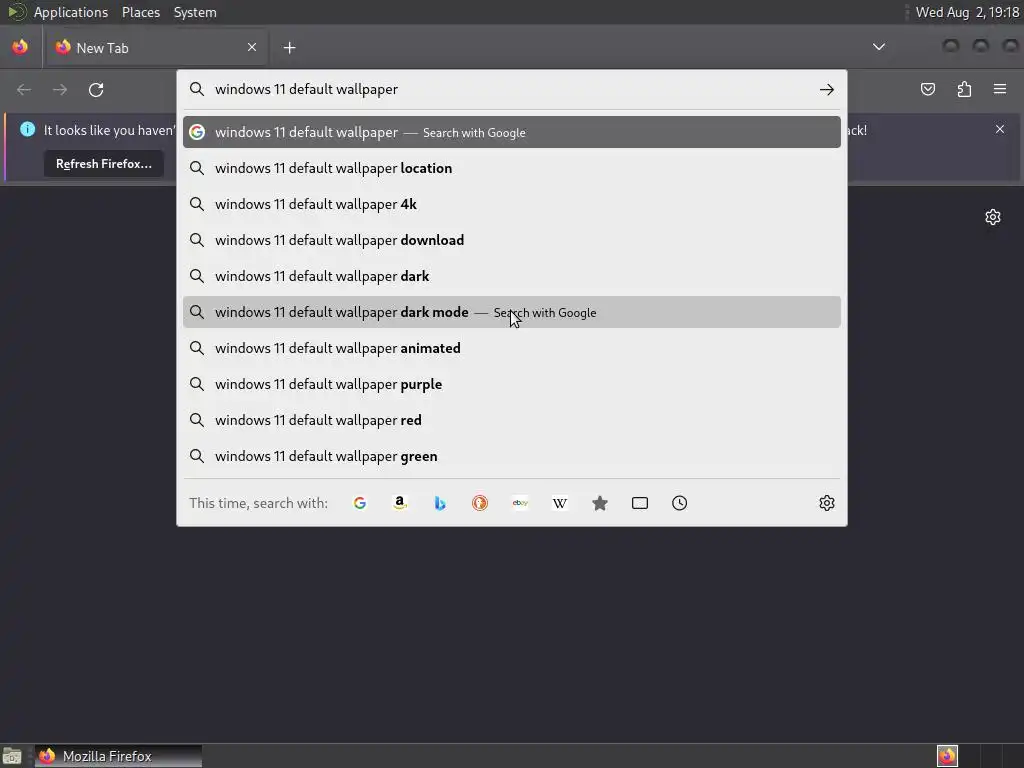Open search settings gear in dropdown
Screen dimensions: 1024x768
[x=827, y=503]
